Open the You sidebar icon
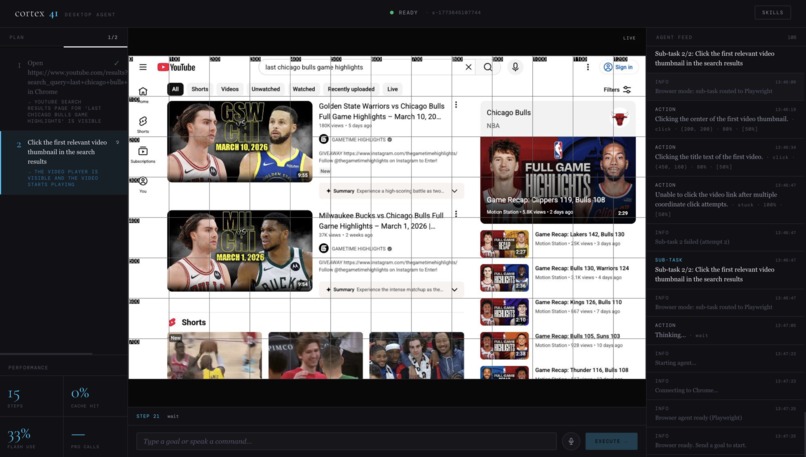Image resolution: width=806 pixels, height=457 pixels. (143, 184)
